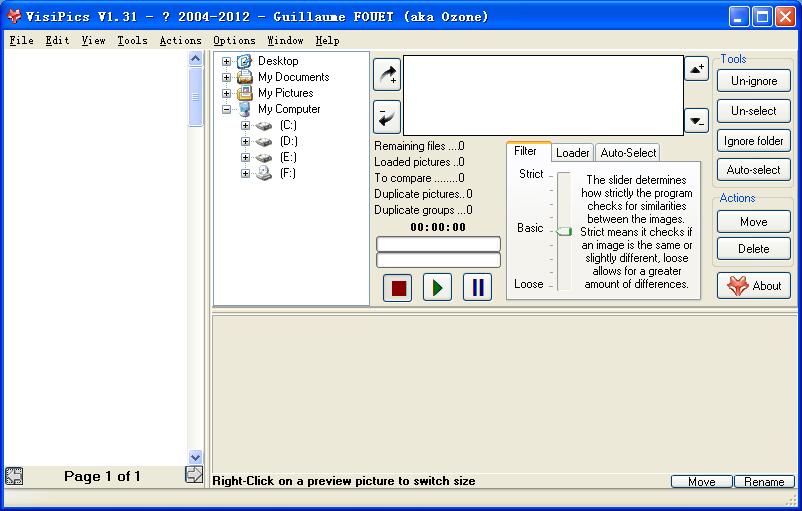Switch to the Auto-Select tab
This screenshot has height=511, width=802.
pos(628,153)
